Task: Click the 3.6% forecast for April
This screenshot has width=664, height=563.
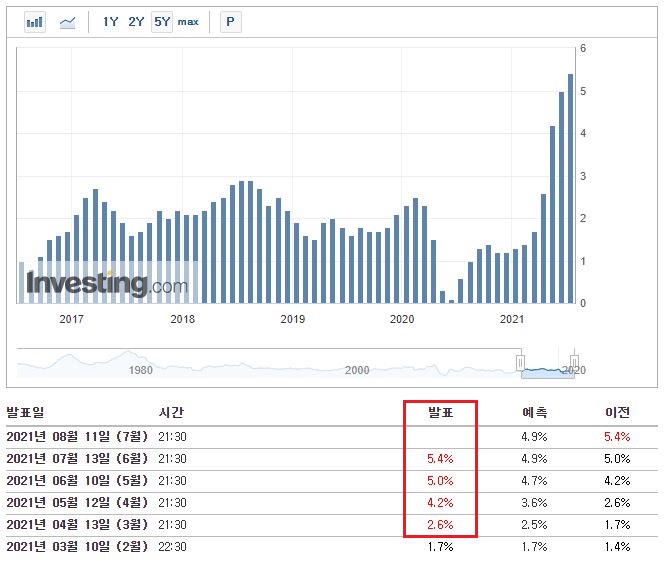Action: click(534, 502)
